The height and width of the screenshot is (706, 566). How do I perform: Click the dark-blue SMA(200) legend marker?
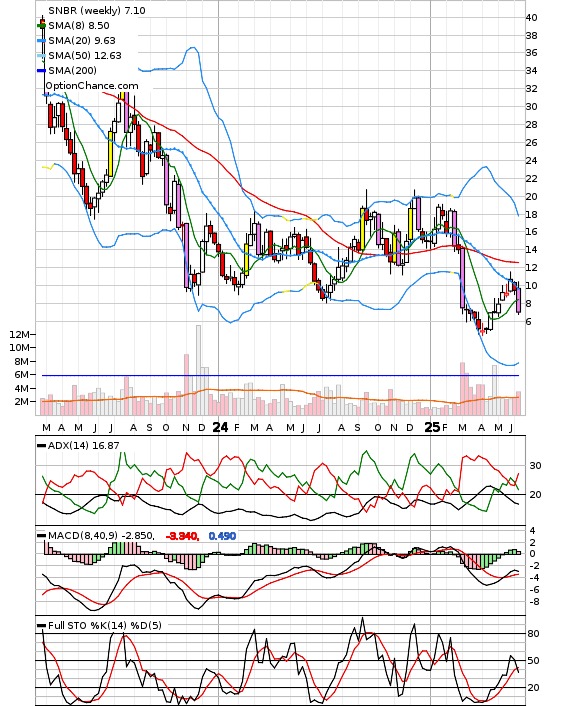click(x=41, y=71)
